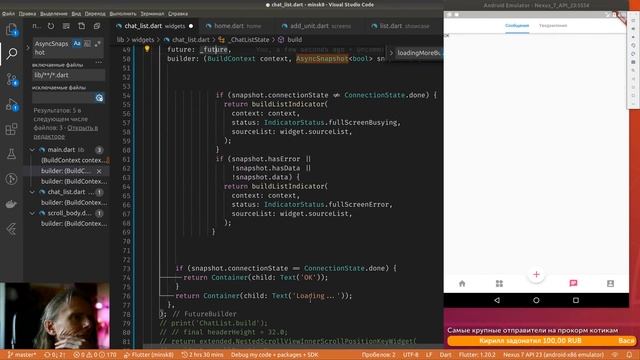Viewport: 640px width, 360px height.
Task: Tap Android back button in emulator
Action: pos(497,300)
